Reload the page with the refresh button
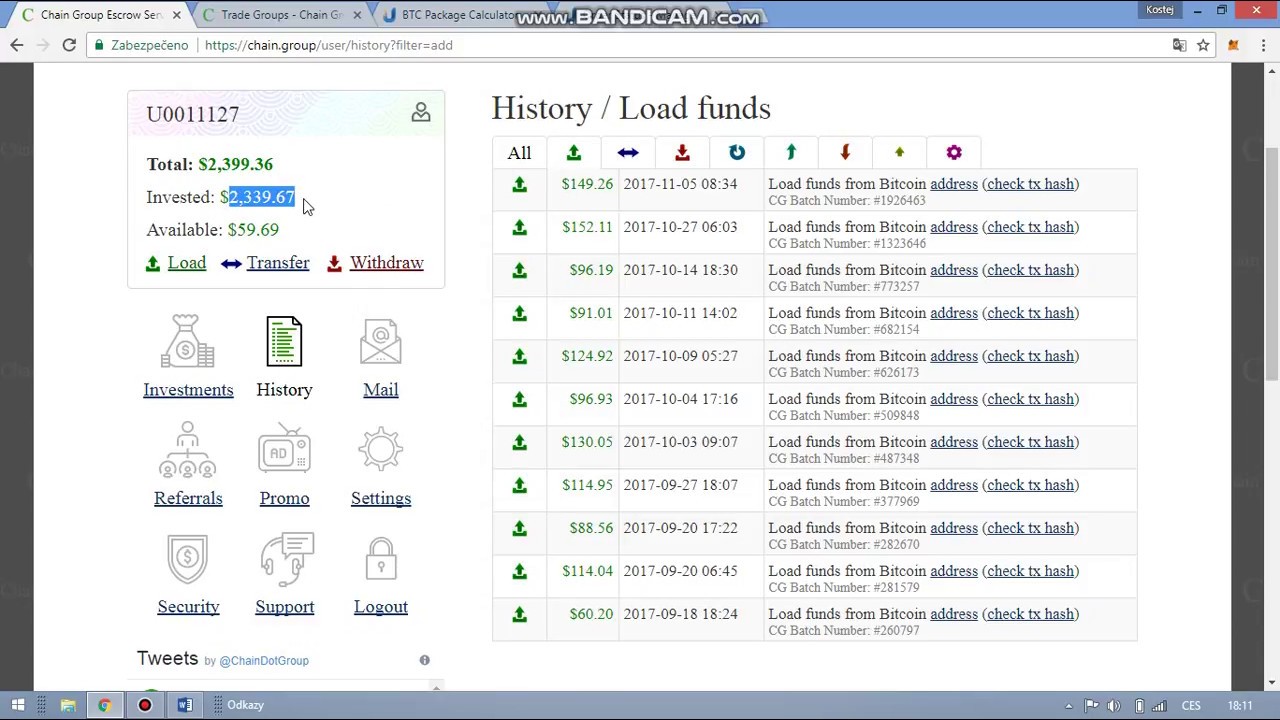Viewport: 1280px width, 720px height. click(x=69, y=45)
